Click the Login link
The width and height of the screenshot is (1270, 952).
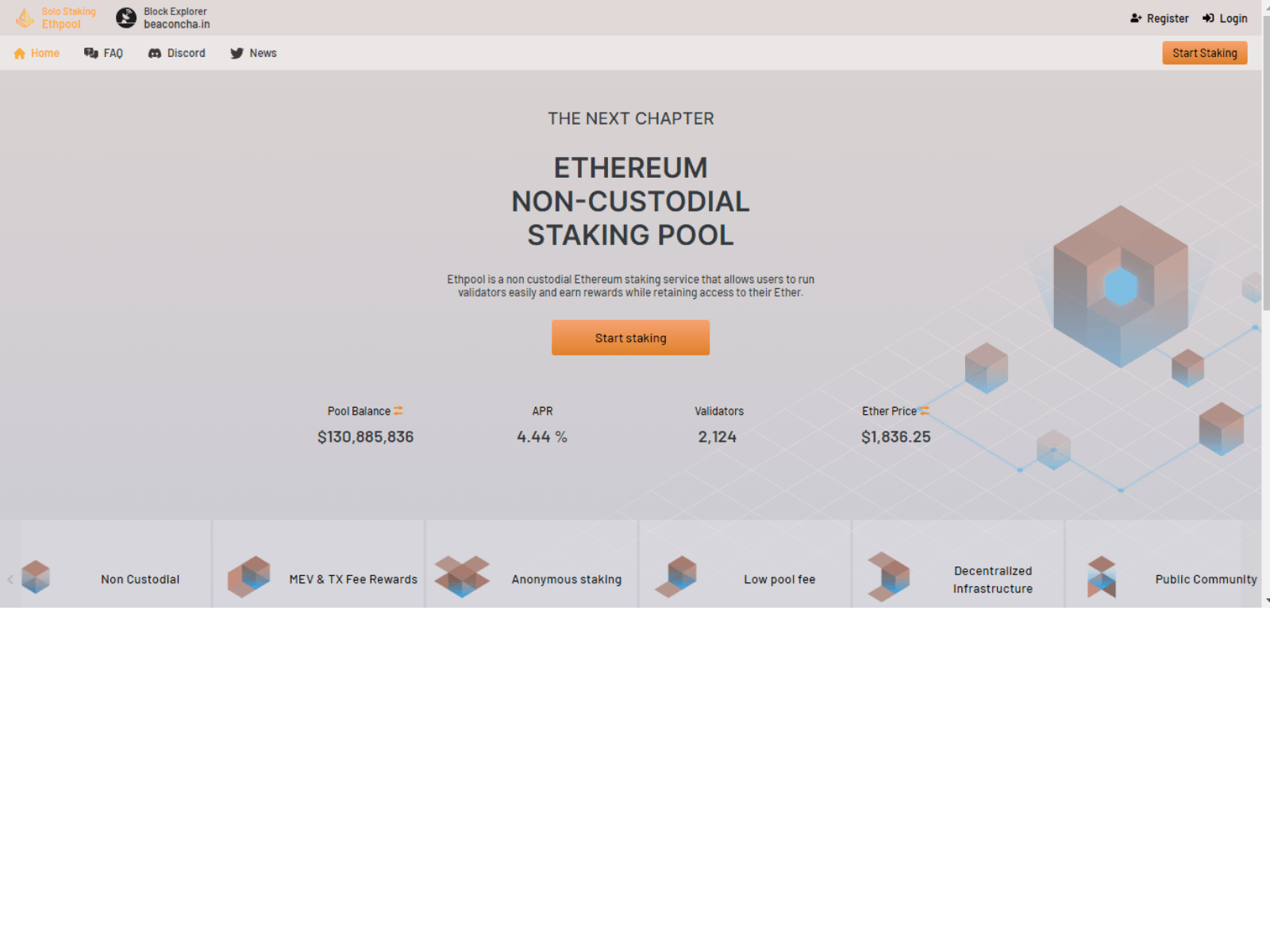(1225, 18)
